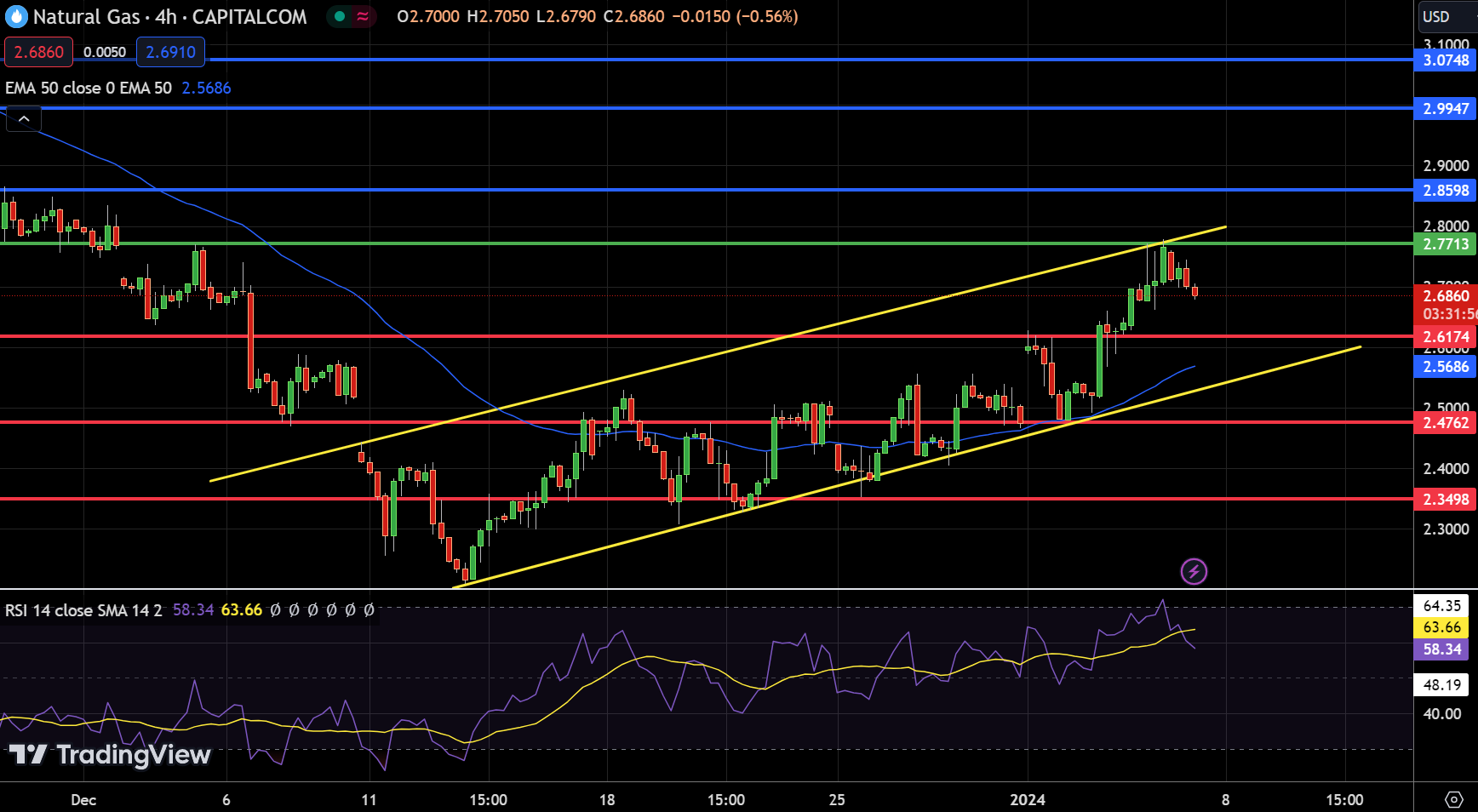Click the green 2.7713 price label

tap(1445, 243)
